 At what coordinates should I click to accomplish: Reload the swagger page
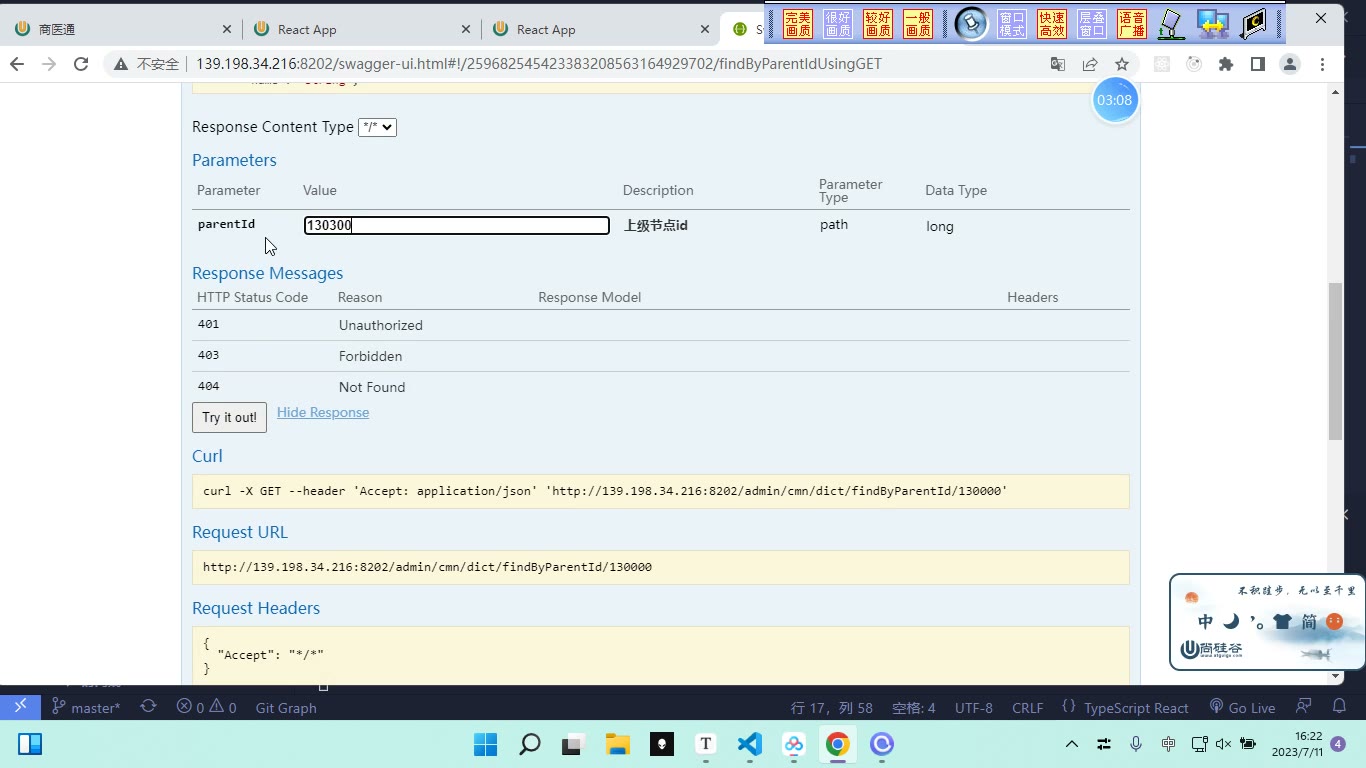coord(81,64)
